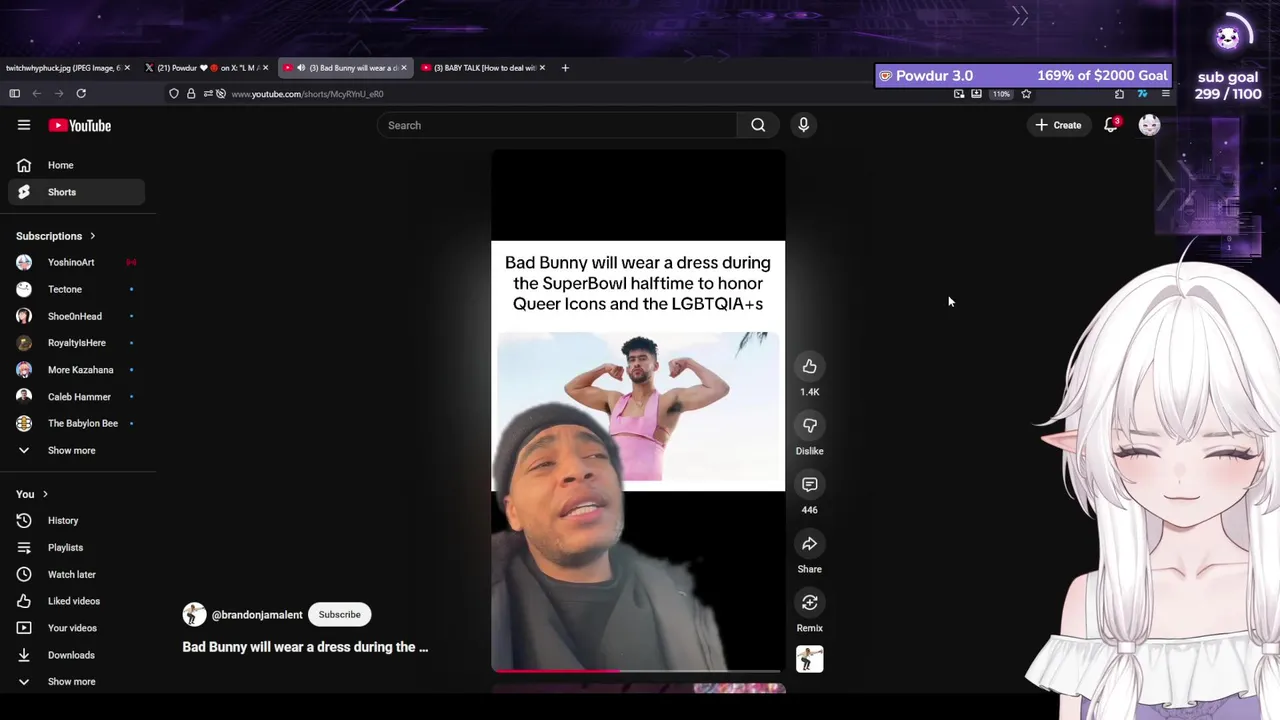This screenshot has width=1280, height=720.
Task: Open Watch later list
Action: pos(76,574)
